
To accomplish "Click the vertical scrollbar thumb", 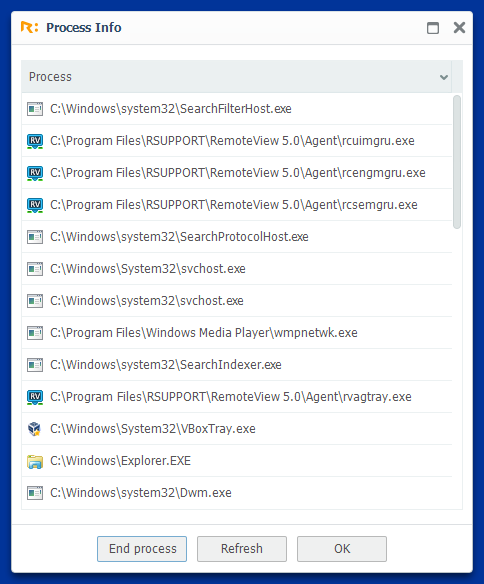I will [x=457, y=162].
